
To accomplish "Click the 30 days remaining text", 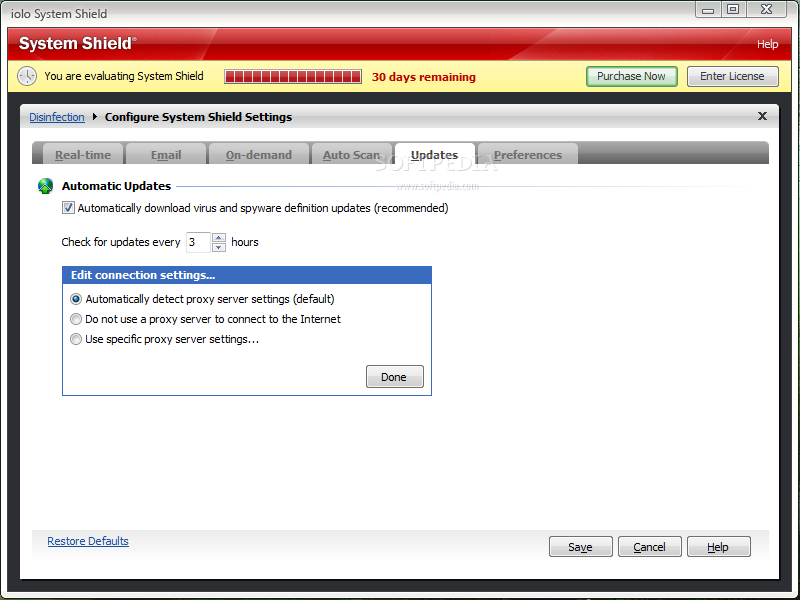I will (x=423, y=77).
